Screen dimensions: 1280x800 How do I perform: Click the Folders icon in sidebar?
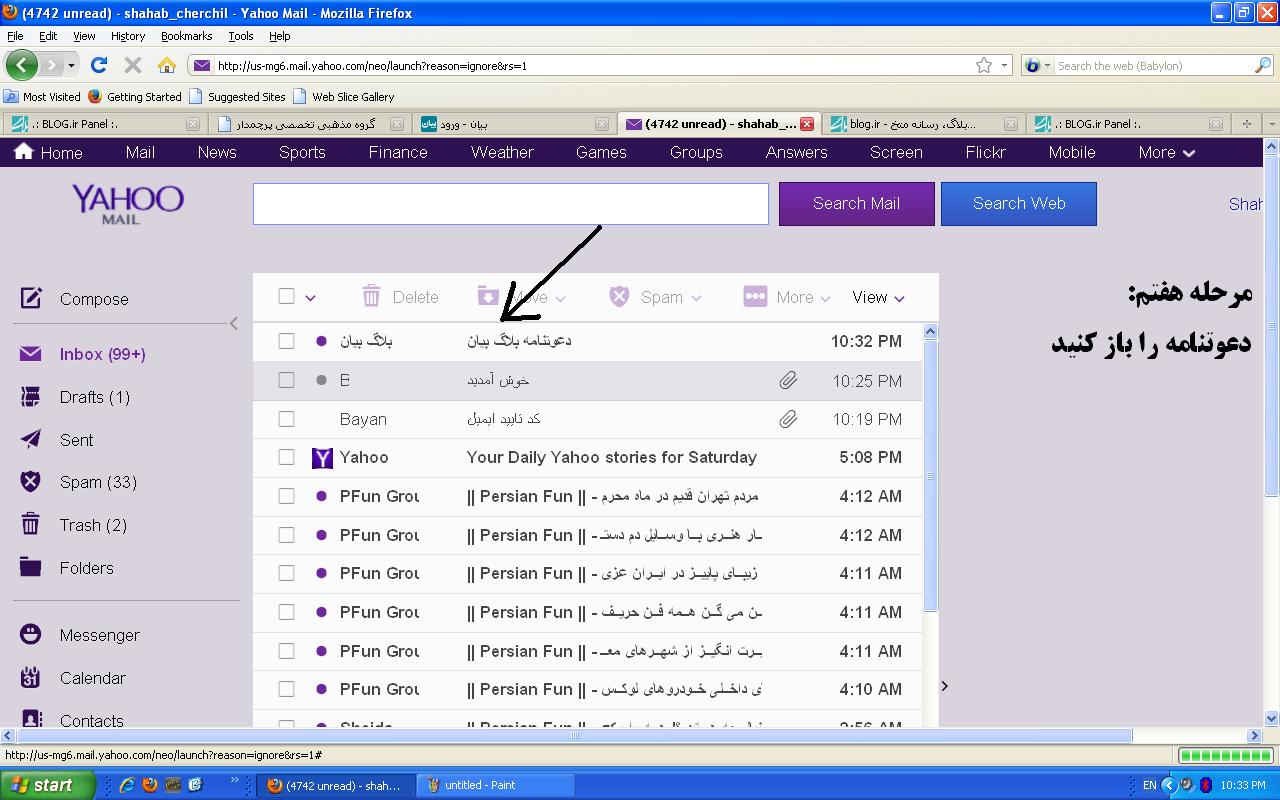[31, 567]
